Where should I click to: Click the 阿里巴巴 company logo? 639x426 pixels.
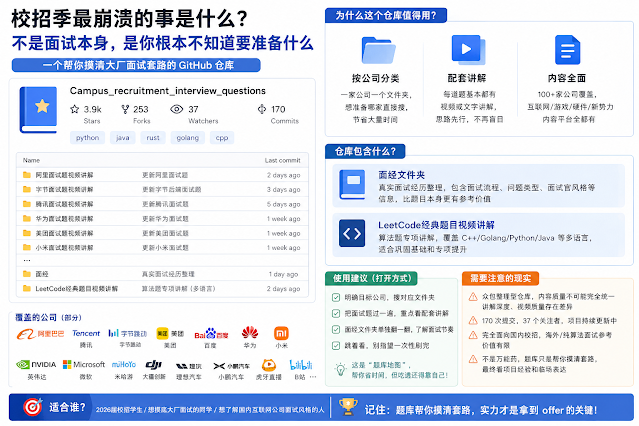click(40, 334)
